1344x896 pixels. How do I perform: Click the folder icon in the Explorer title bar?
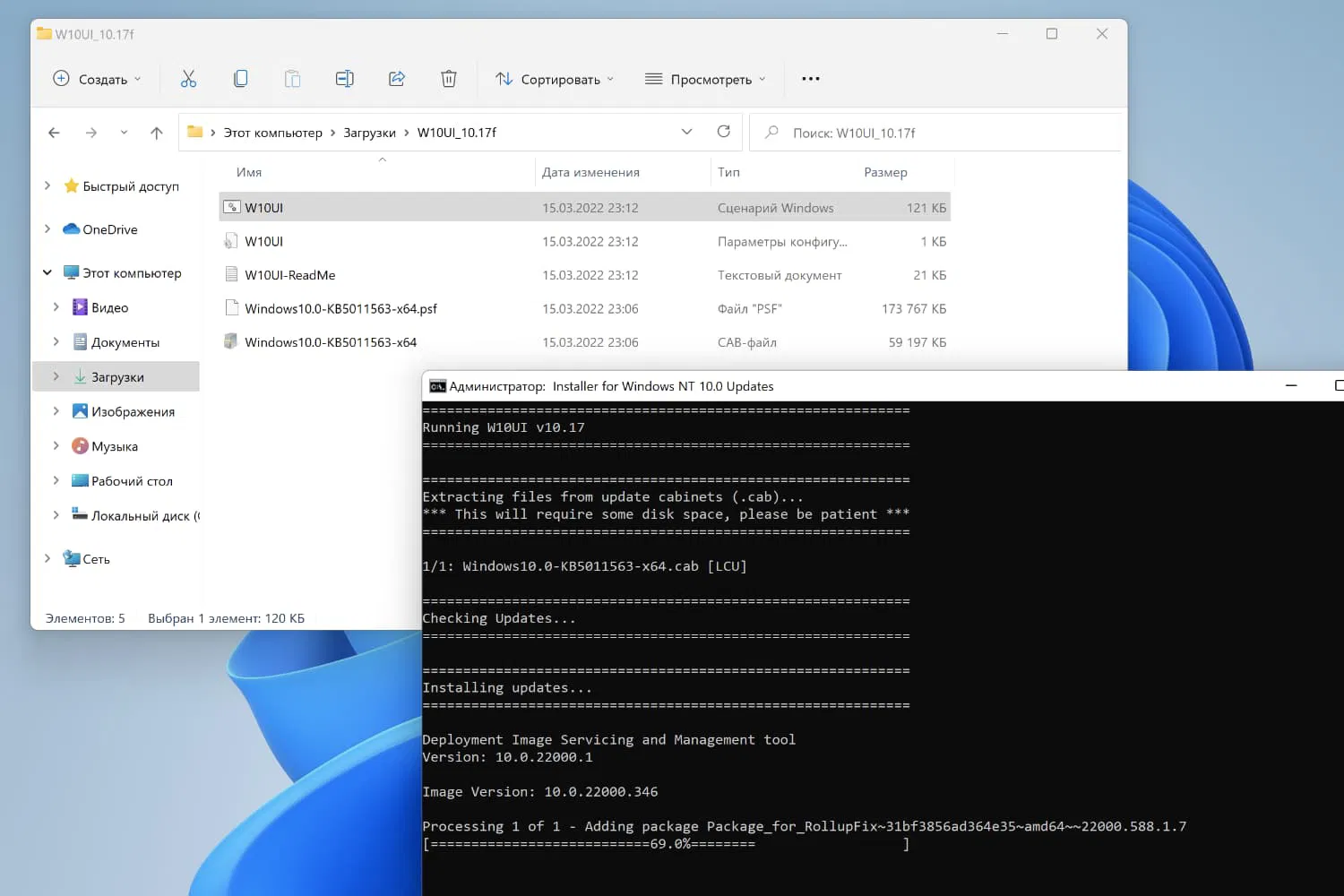pos(44,34)
